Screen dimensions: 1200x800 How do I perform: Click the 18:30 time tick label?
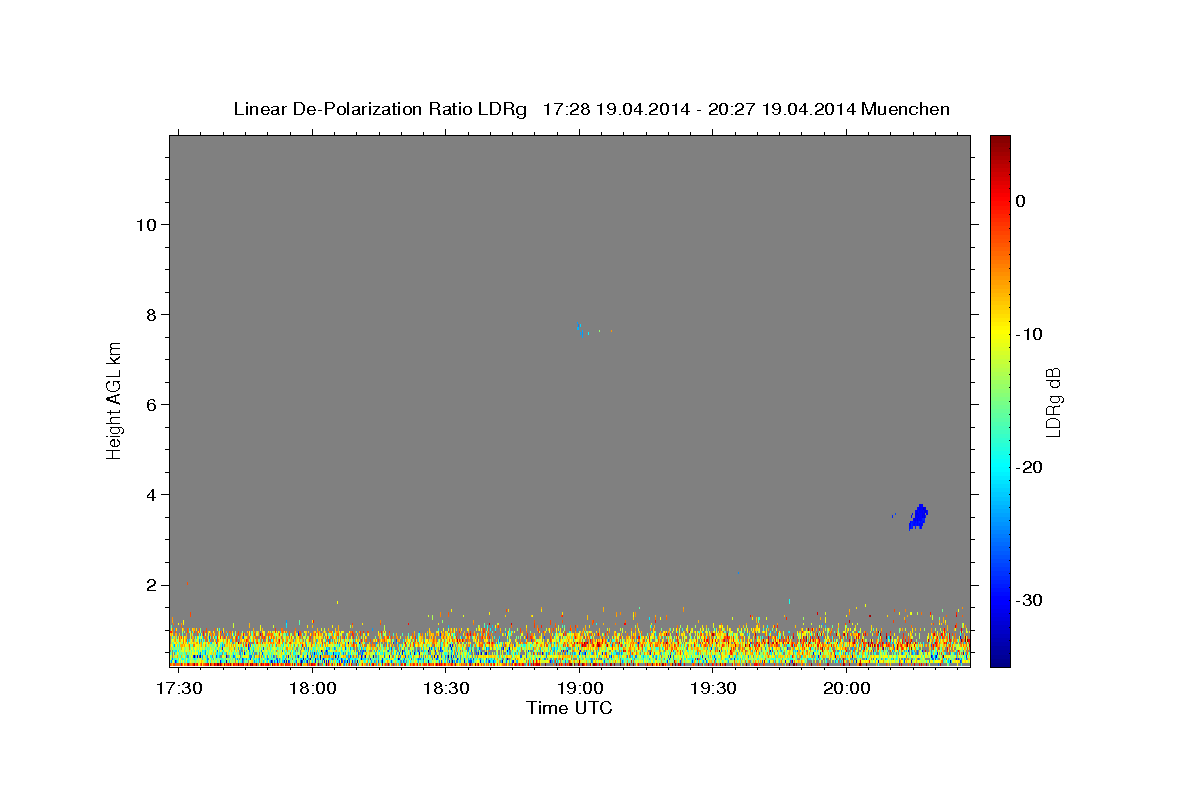[446, 689]
